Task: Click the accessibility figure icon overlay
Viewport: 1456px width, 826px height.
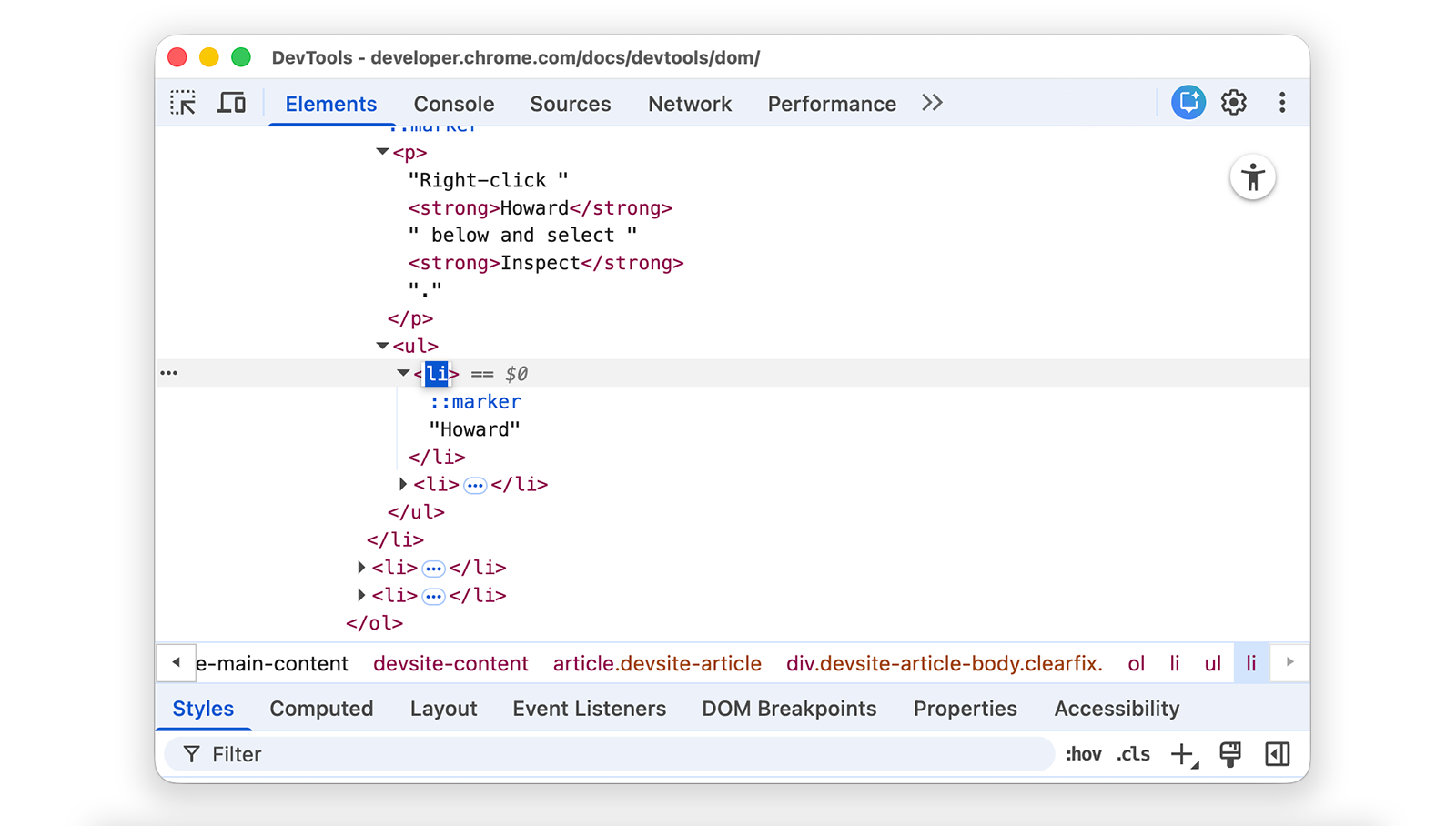Action: (x=1253, y=177)
